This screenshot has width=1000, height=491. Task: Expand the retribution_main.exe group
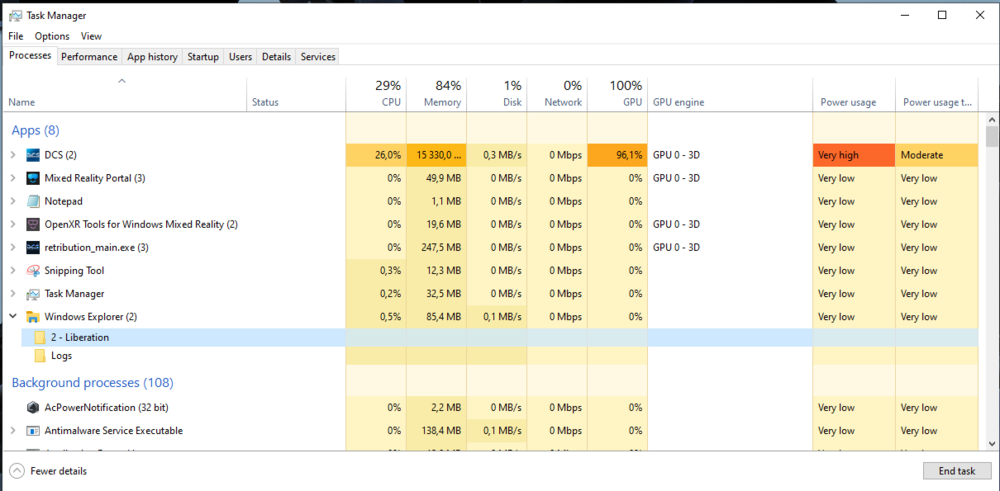(13, 247)
